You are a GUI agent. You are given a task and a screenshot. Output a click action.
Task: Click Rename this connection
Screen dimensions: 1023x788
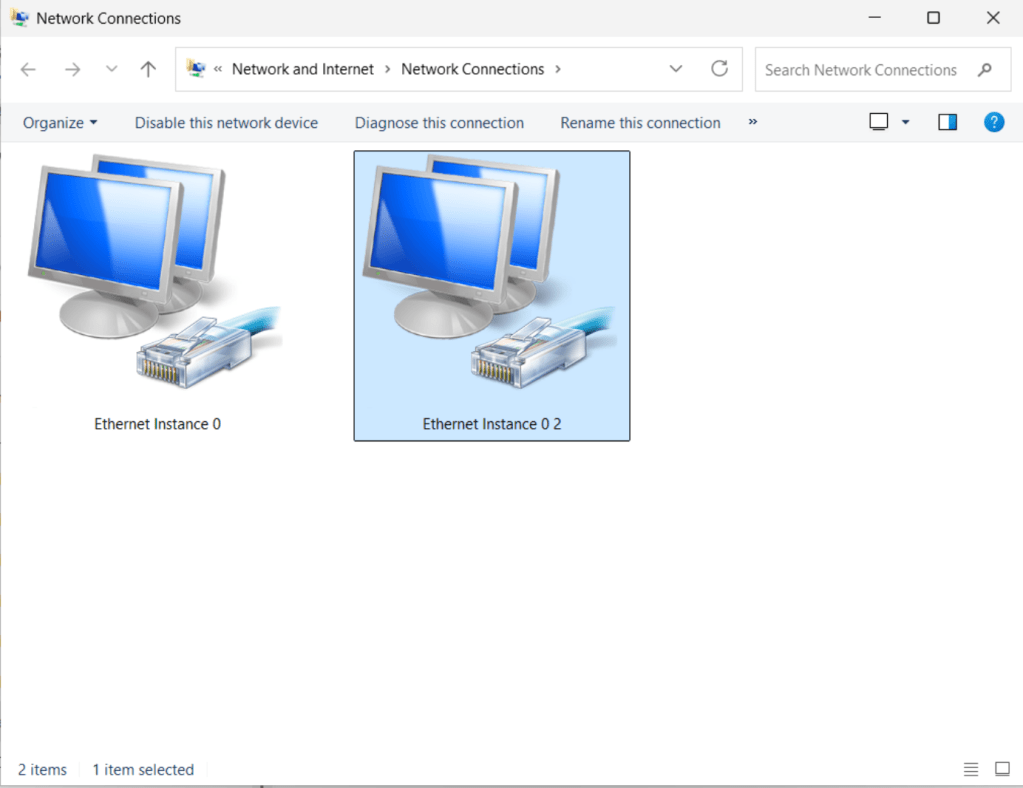coord(640,123)
